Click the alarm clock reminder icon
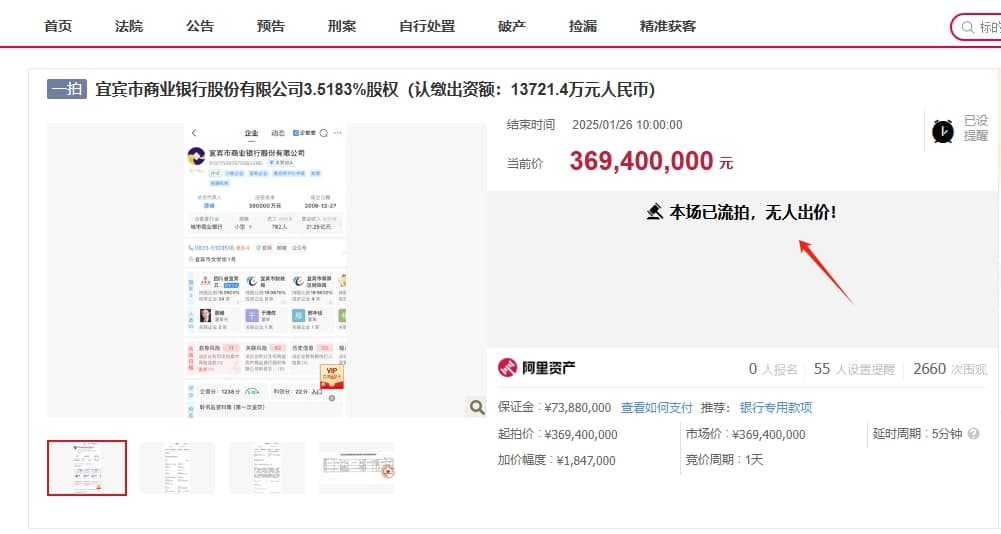 pos(942,131)
